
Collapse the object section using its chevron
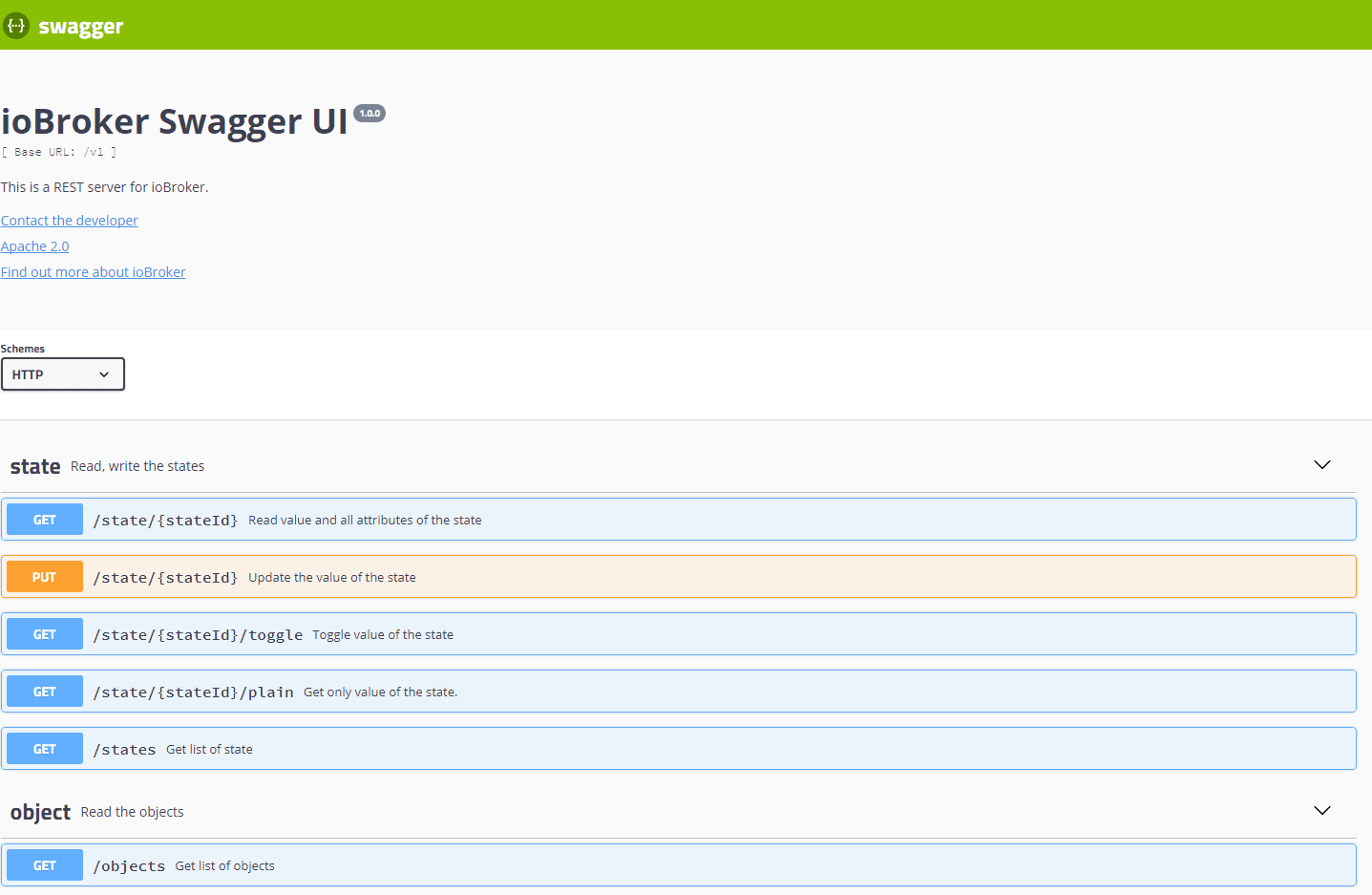click(1321, 810)
